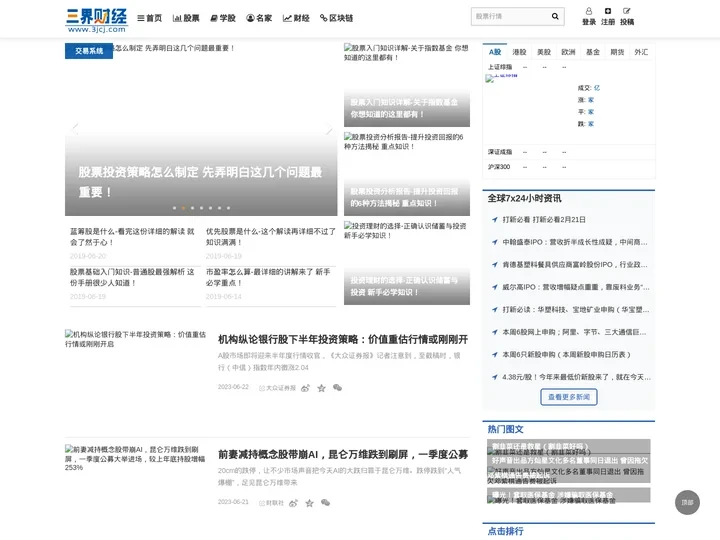Switch to the 港股 market tab
The height and width of the screenshot is (540, 720).
click(519, 52)
